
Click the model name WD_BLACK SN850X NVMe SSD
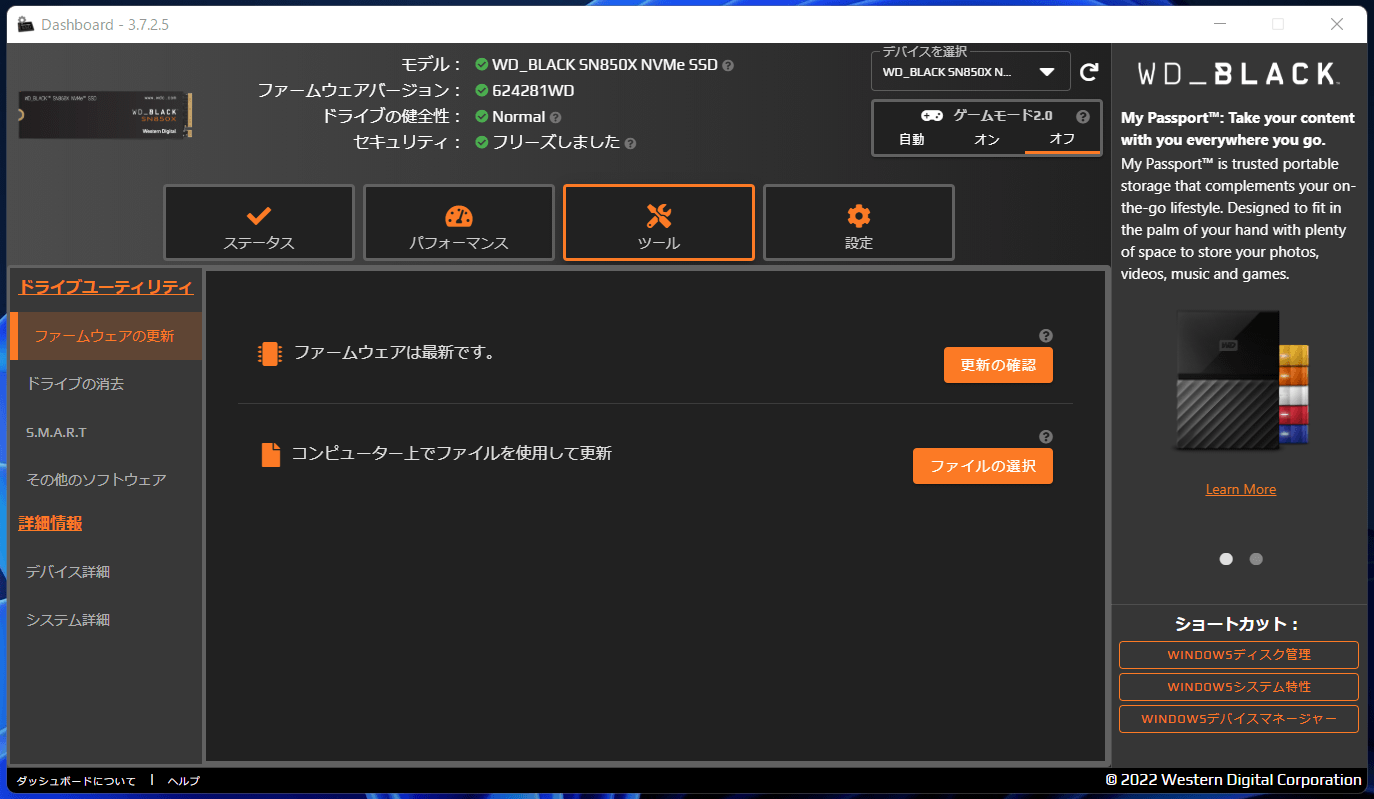point(605,65)
